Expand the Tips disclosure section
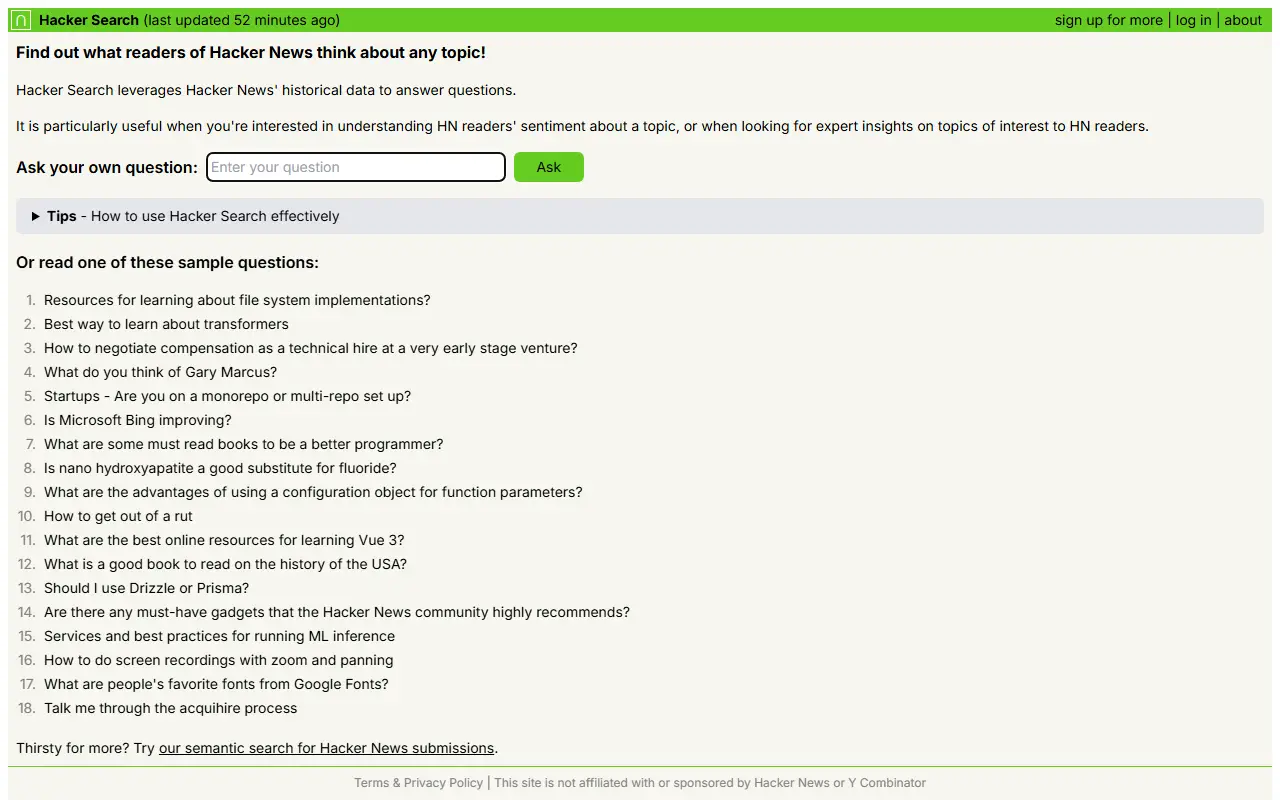This screenshot has height=800, width=1280. (x=640, y=216)
